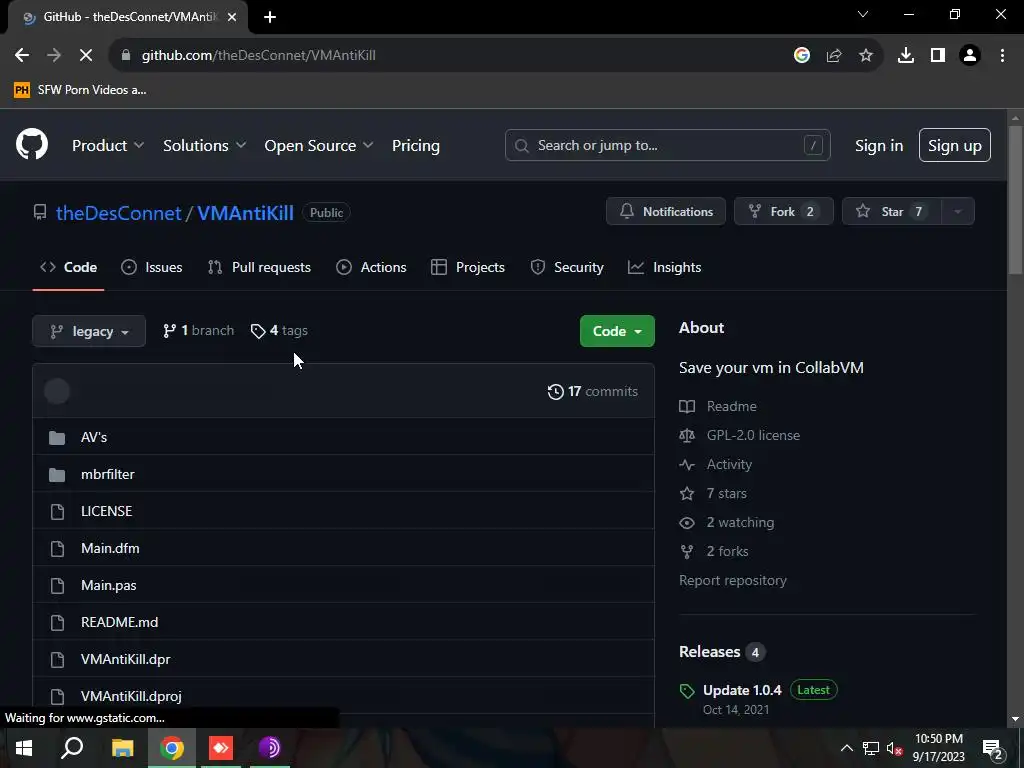The width and height of the screenshot is (1024, 768).
Task: Switch to the Insights tab
Action: (x=665, y=267)
